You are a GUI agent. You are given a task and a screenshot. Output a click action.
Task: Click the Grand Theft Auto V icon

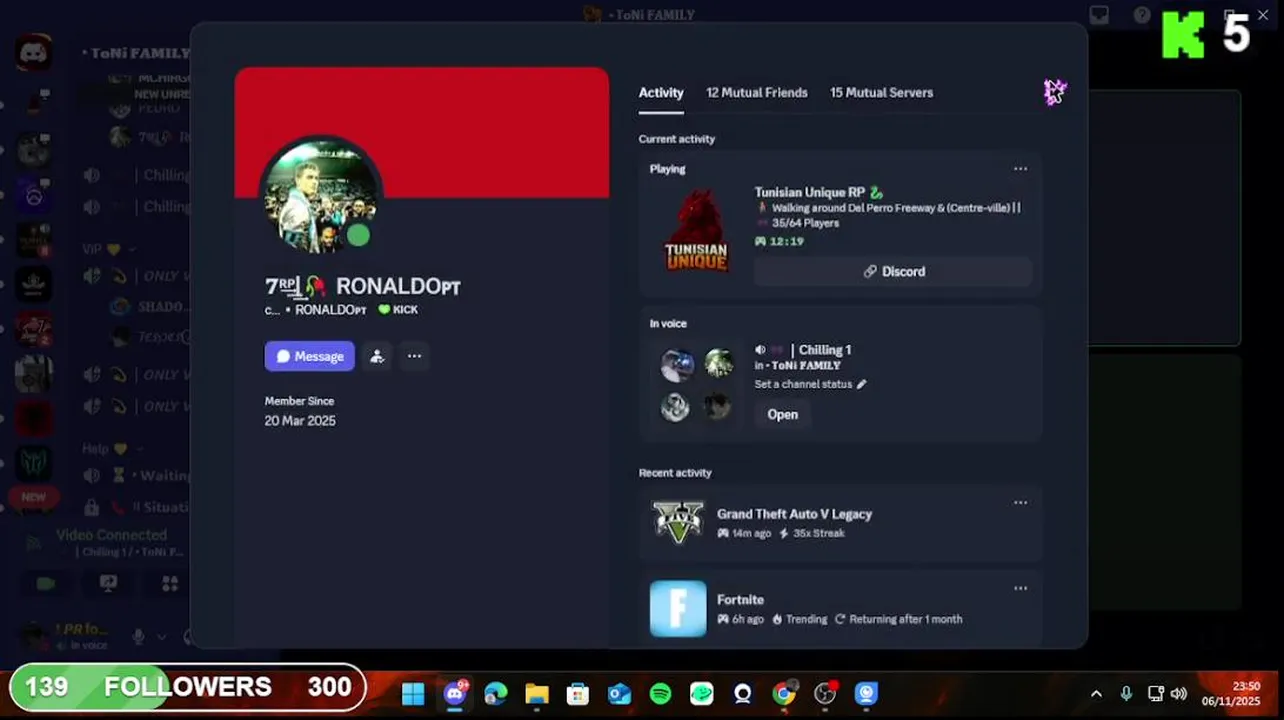[678, 522]
